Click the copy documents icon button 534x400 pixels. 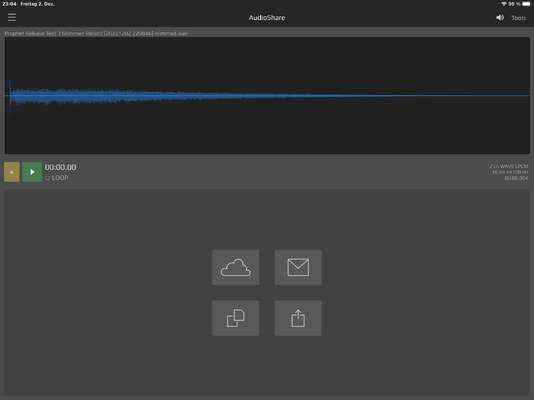pos(236,318)
